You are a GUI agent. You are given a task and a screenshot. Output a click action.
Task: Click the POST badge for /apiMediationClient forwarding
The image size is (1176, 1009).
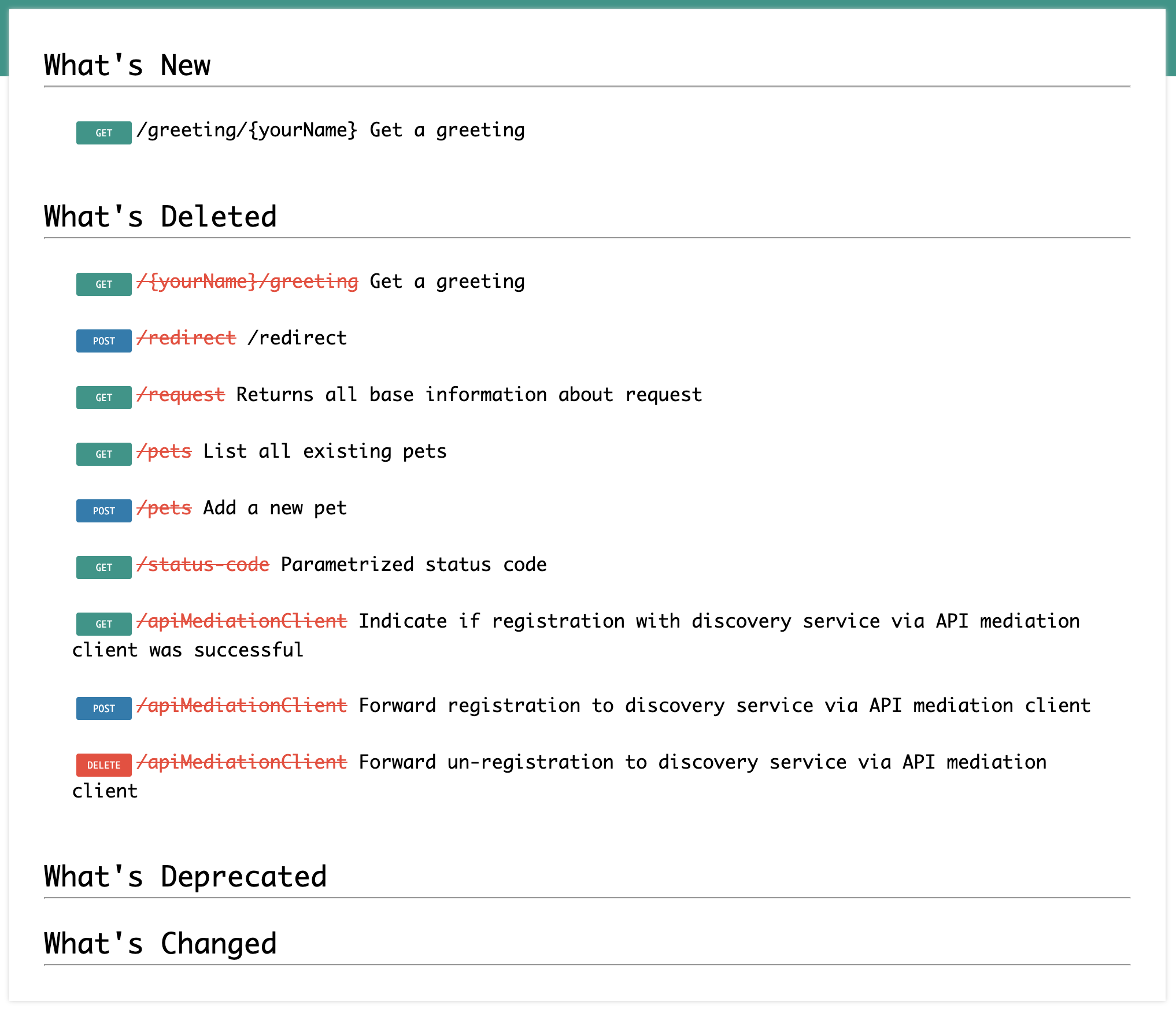point(103,708)
